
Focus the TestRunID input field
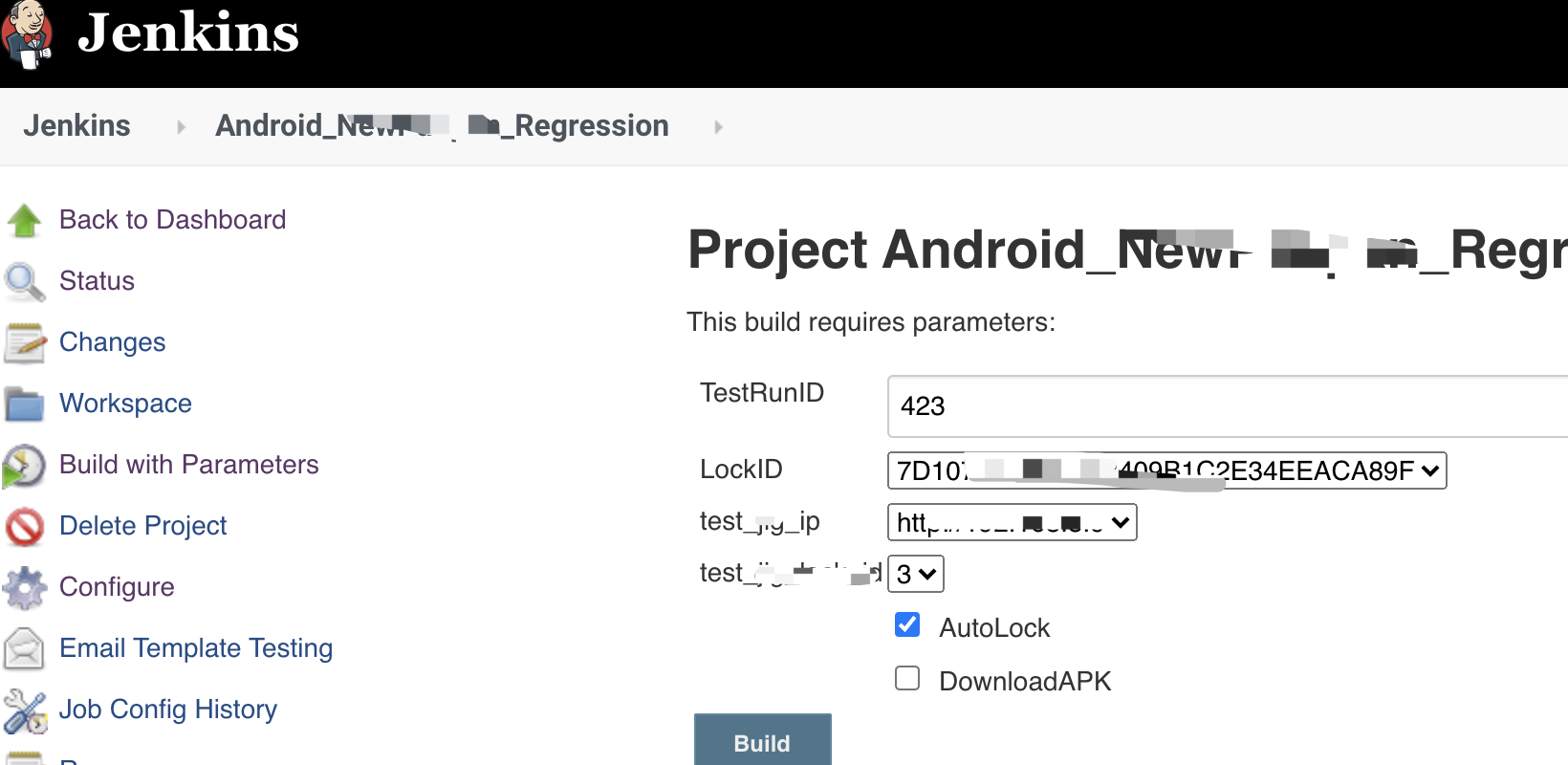(1228, 406)
